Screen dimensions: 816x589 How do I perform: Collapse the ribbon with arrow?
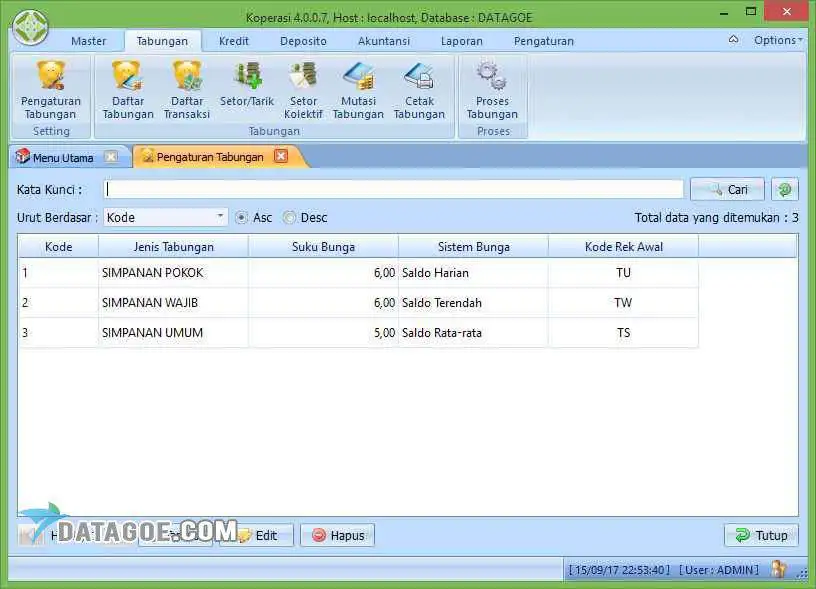pyautogui.click(x=733, y=40)
